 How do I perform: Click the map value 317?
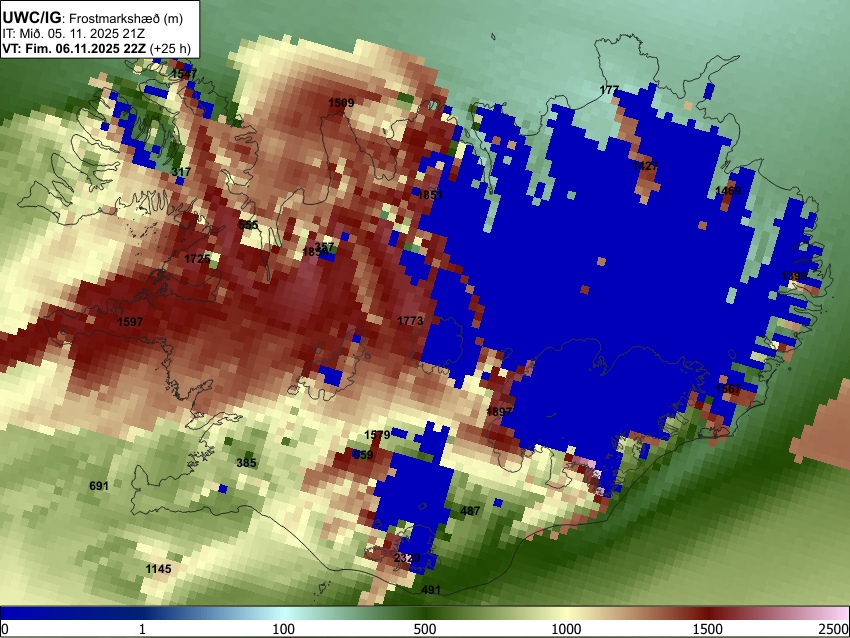pyautogui.click(x=181, y=172)
